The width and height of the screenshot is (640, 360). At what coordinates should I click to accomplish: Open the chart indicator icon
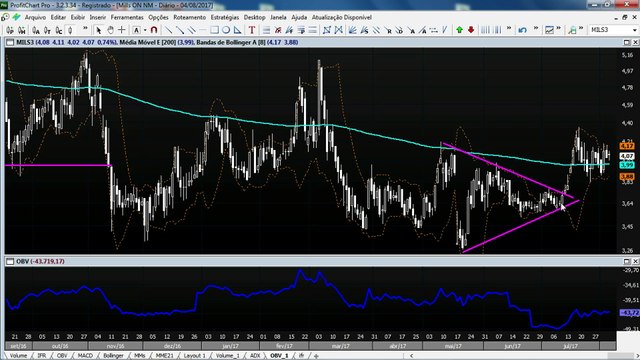(549, 30)
